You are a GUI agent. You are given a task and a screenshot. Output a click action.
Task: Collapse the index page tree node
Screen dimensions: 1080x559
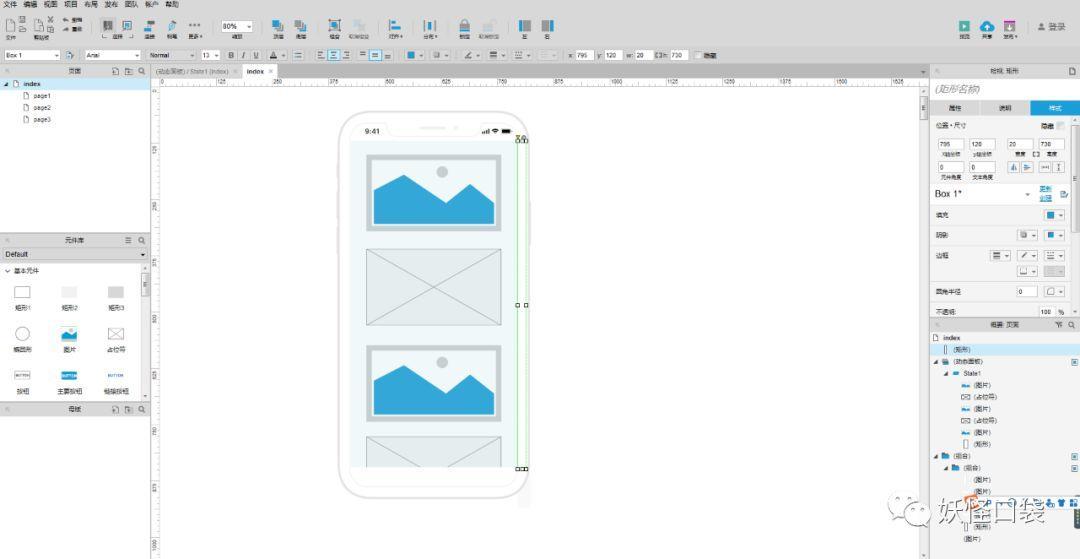pyautogui.click(x=6, y=84)
